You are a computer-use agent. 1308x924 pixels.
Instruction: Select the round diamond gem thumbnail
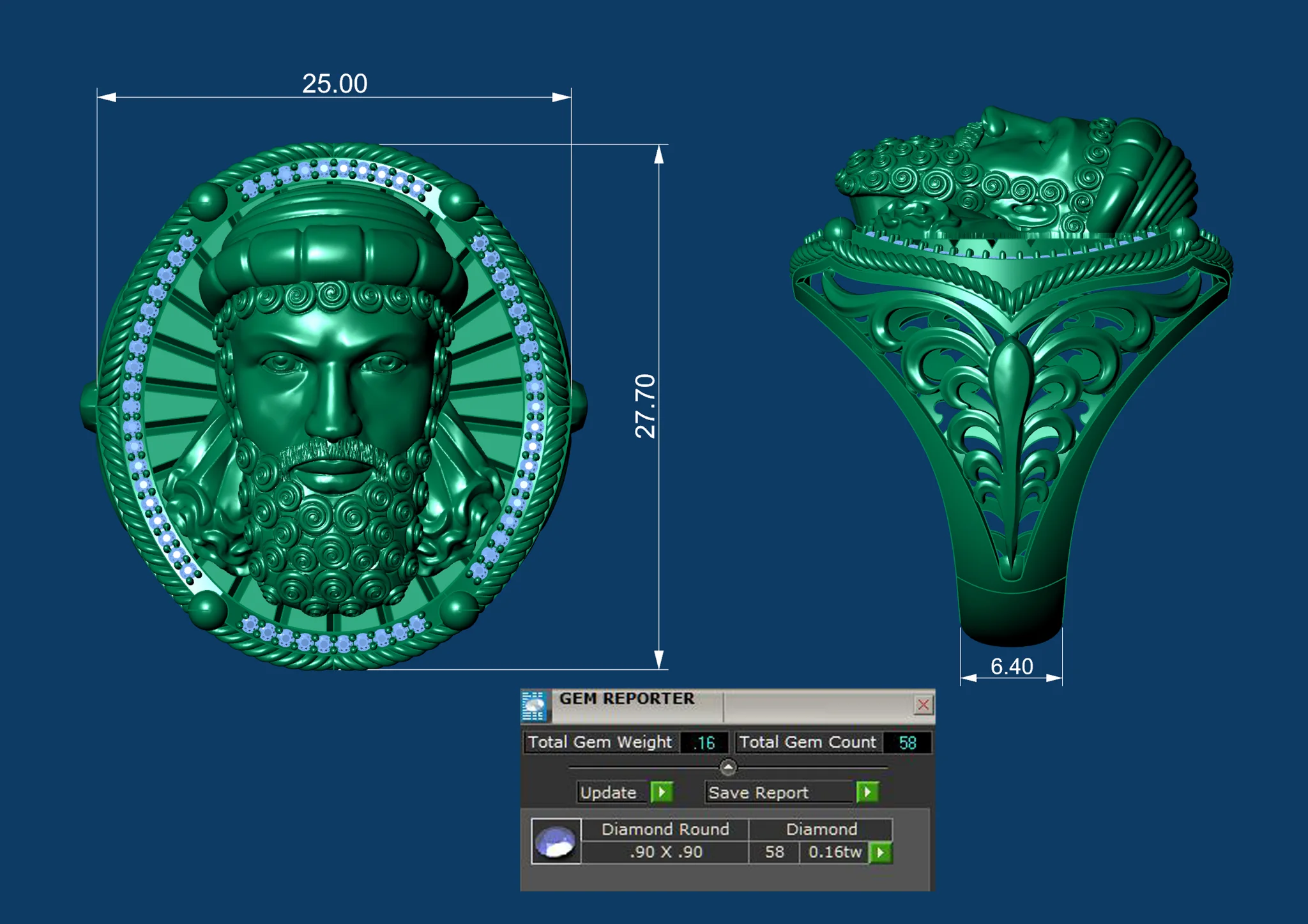(556, 841)
